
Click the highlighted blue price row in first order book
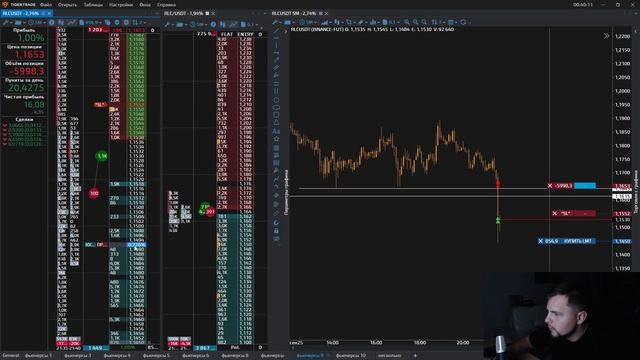[136, 245]
